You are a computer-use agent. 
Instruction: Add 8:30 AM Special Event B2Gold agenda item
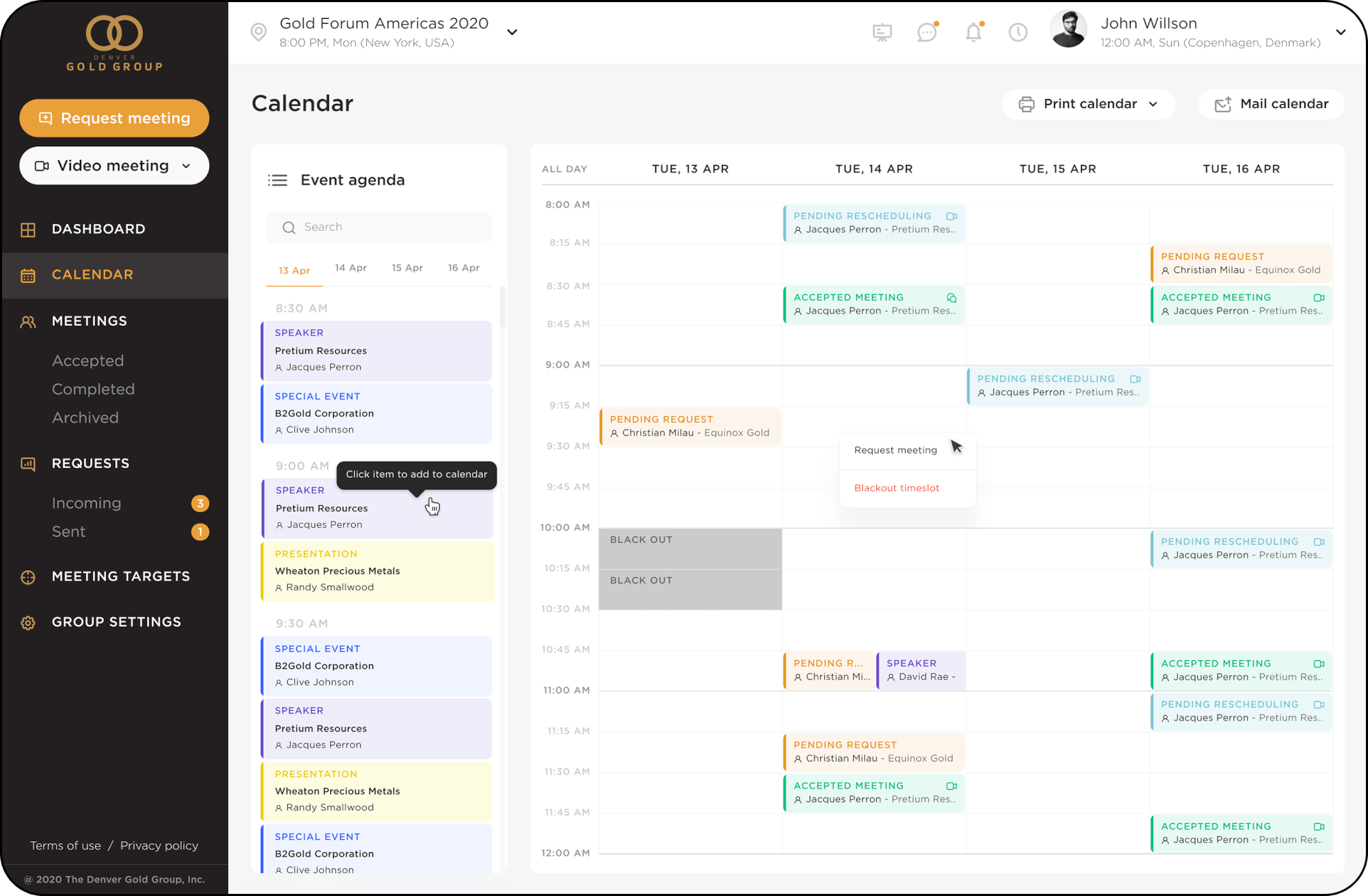377,414
